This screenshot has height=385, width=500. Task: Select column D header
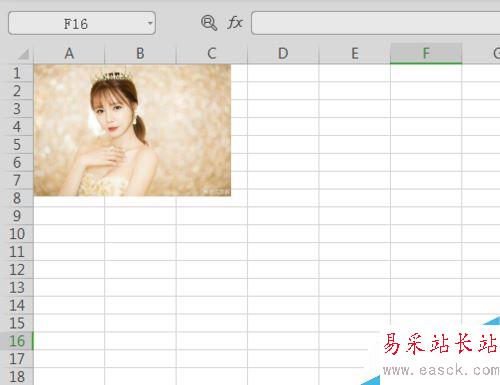[x=283, y=53]
